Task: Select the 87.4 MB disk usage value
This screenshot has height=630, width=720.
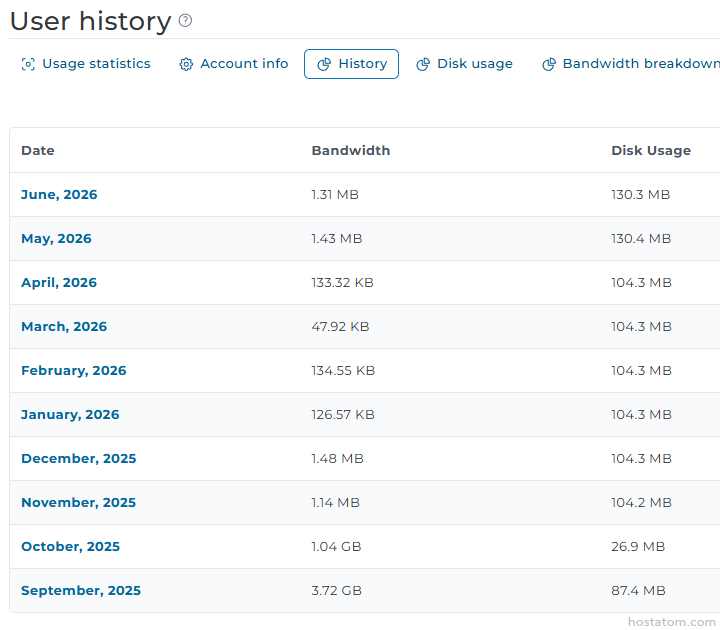Action: (638, 591)
